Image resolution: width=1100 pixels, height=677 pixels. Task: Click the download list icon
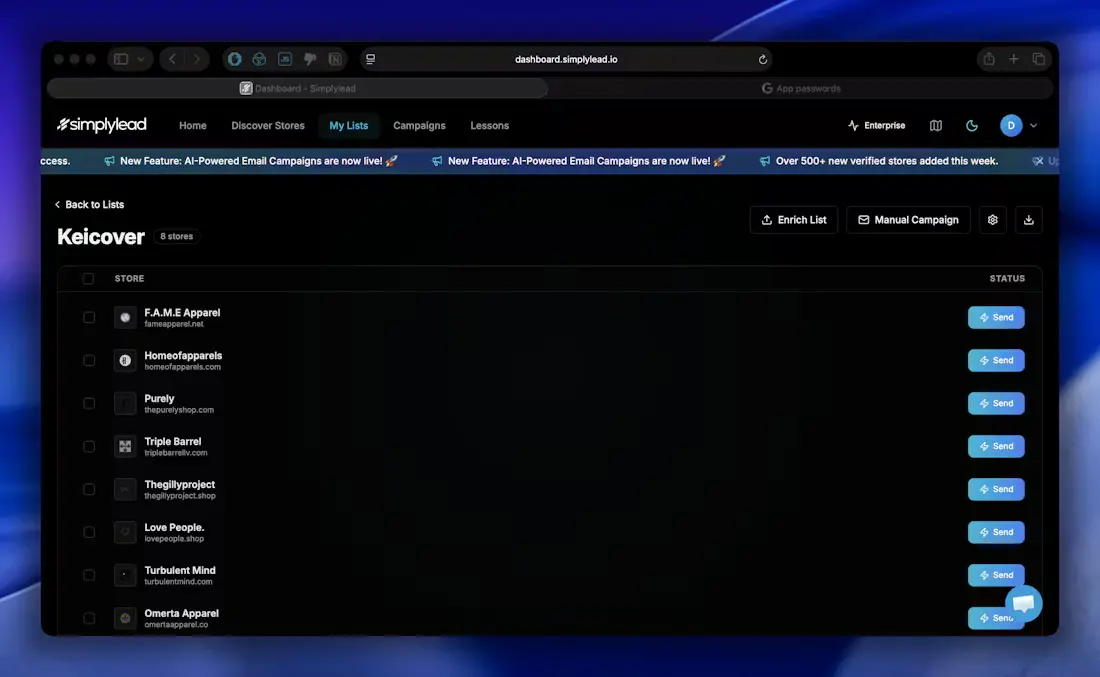tap(1028, 220)
